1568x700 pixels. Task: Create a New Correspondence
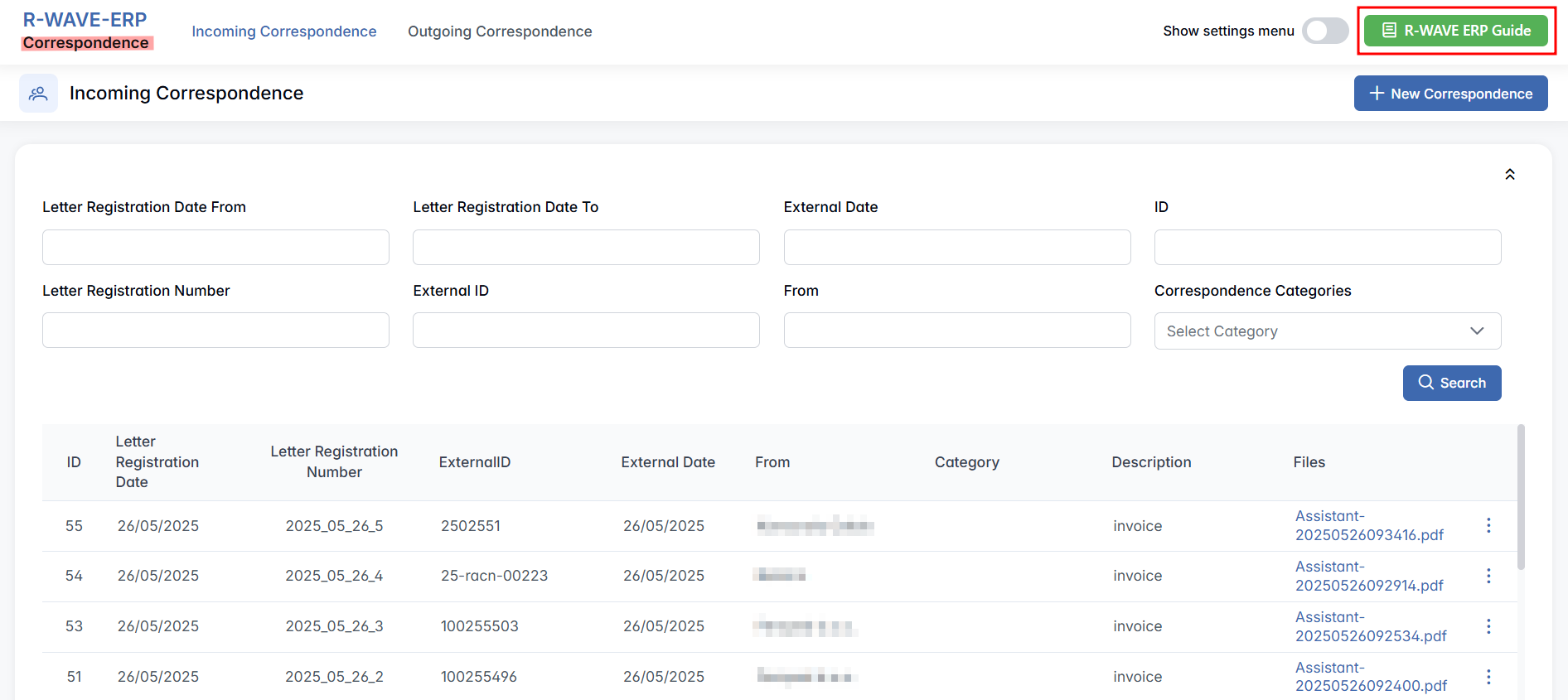tap(1450, 94)
